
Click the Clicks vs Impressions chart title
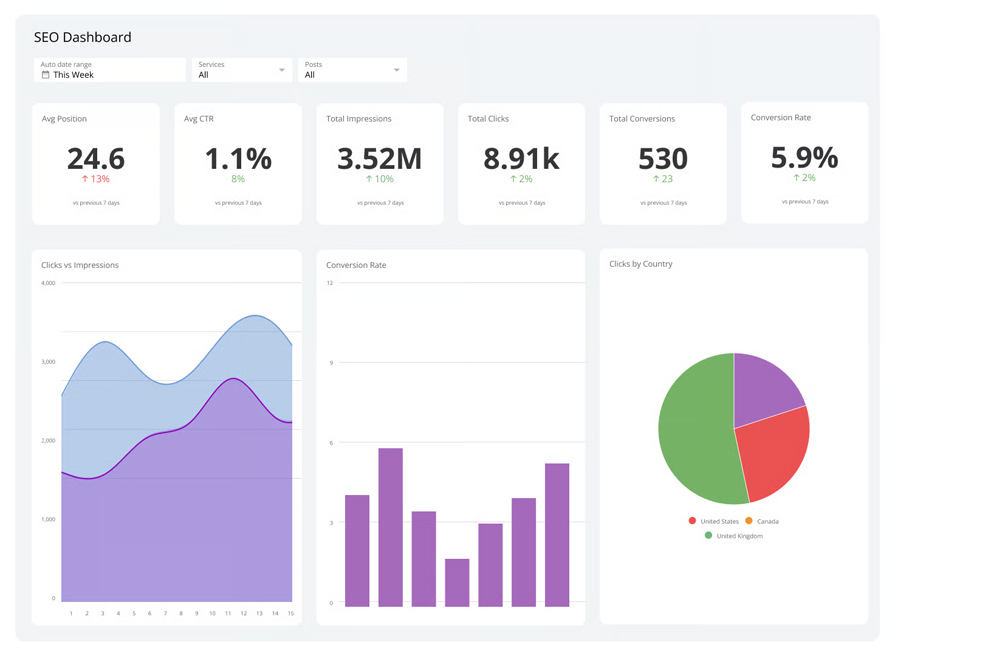[x=80, y=265]
